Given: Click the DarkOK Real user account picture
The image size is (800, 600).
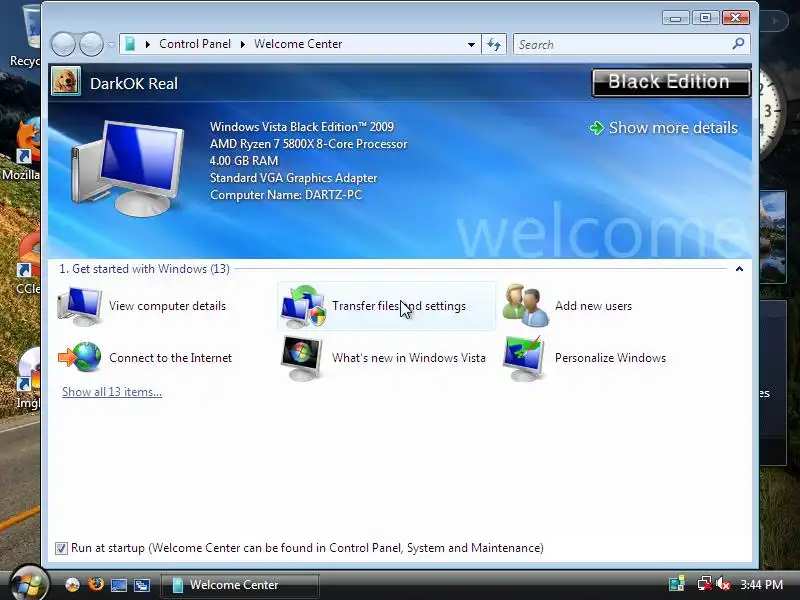Looking at the screenshot, I should pyautogui.click(x=66, y=82).
